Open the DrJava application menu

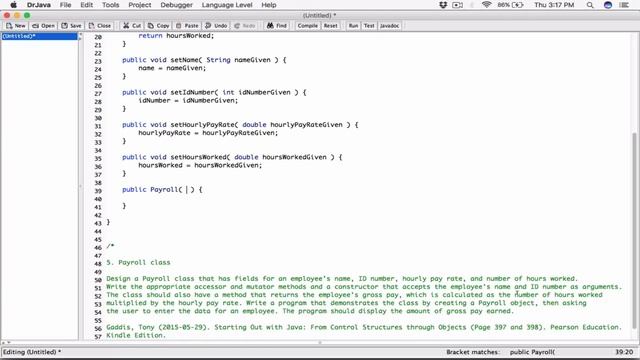38,5
